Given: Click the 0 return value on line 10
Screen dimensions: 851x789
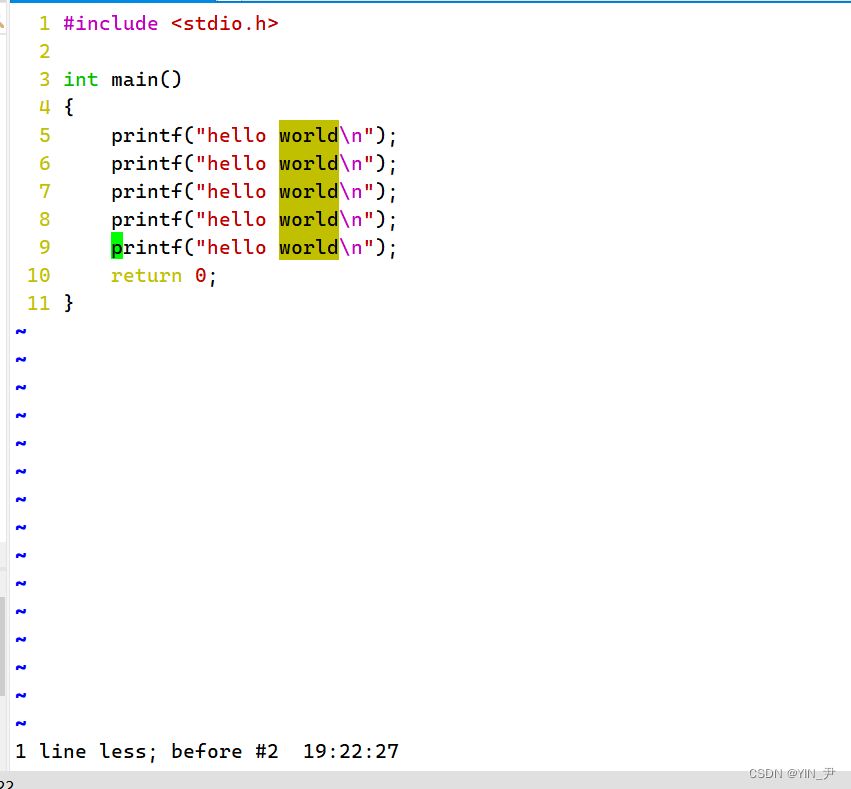Looking at the screenshot, I should point(200,275).
